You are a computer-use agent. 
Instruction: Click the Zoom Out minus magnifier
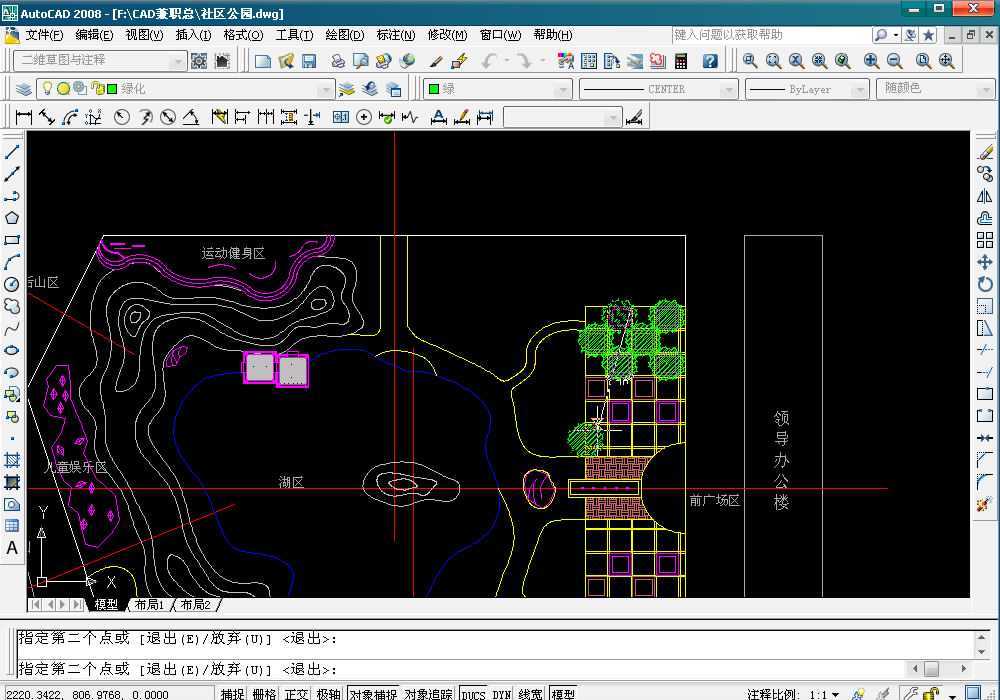pos(894,61)
